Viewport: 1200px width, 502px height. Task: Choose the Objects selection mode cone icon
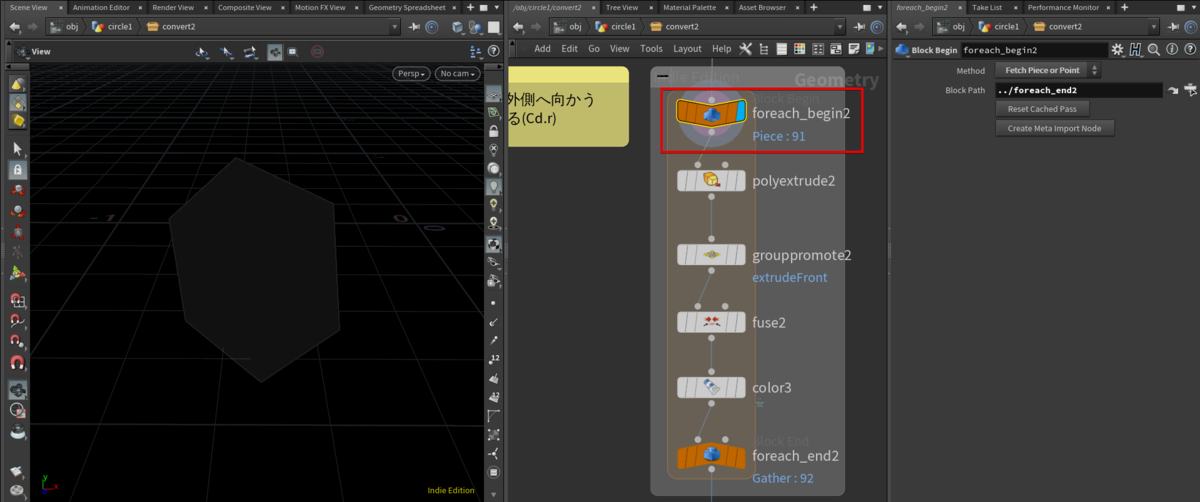click(x=17, y=85)
